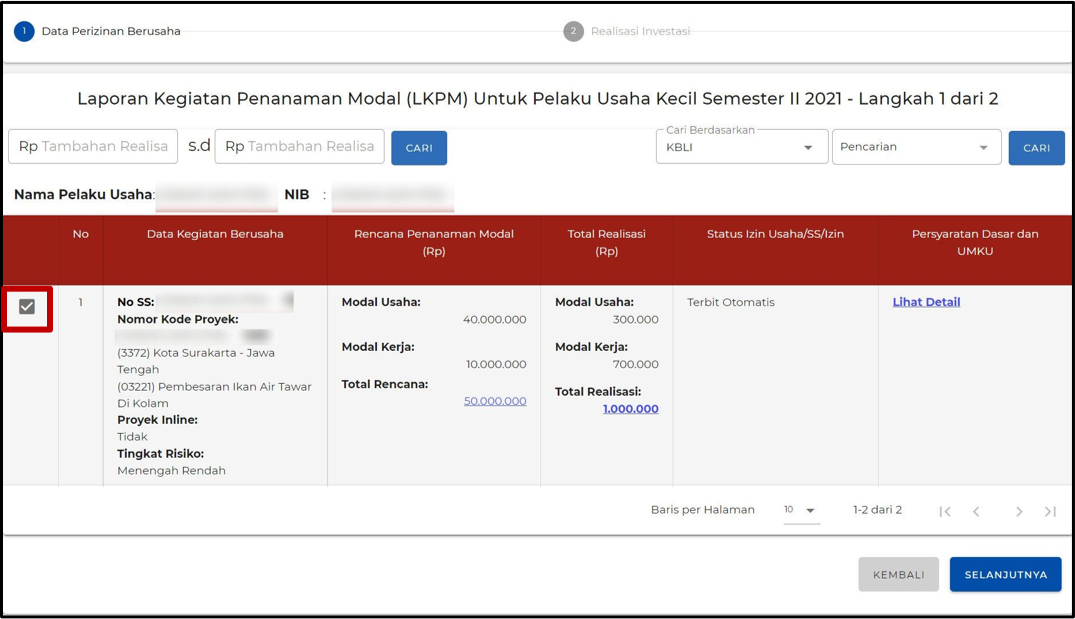Click the CARI button beside amount filters
Viewport: 1075px width, 619px height.
coord(419,147)
